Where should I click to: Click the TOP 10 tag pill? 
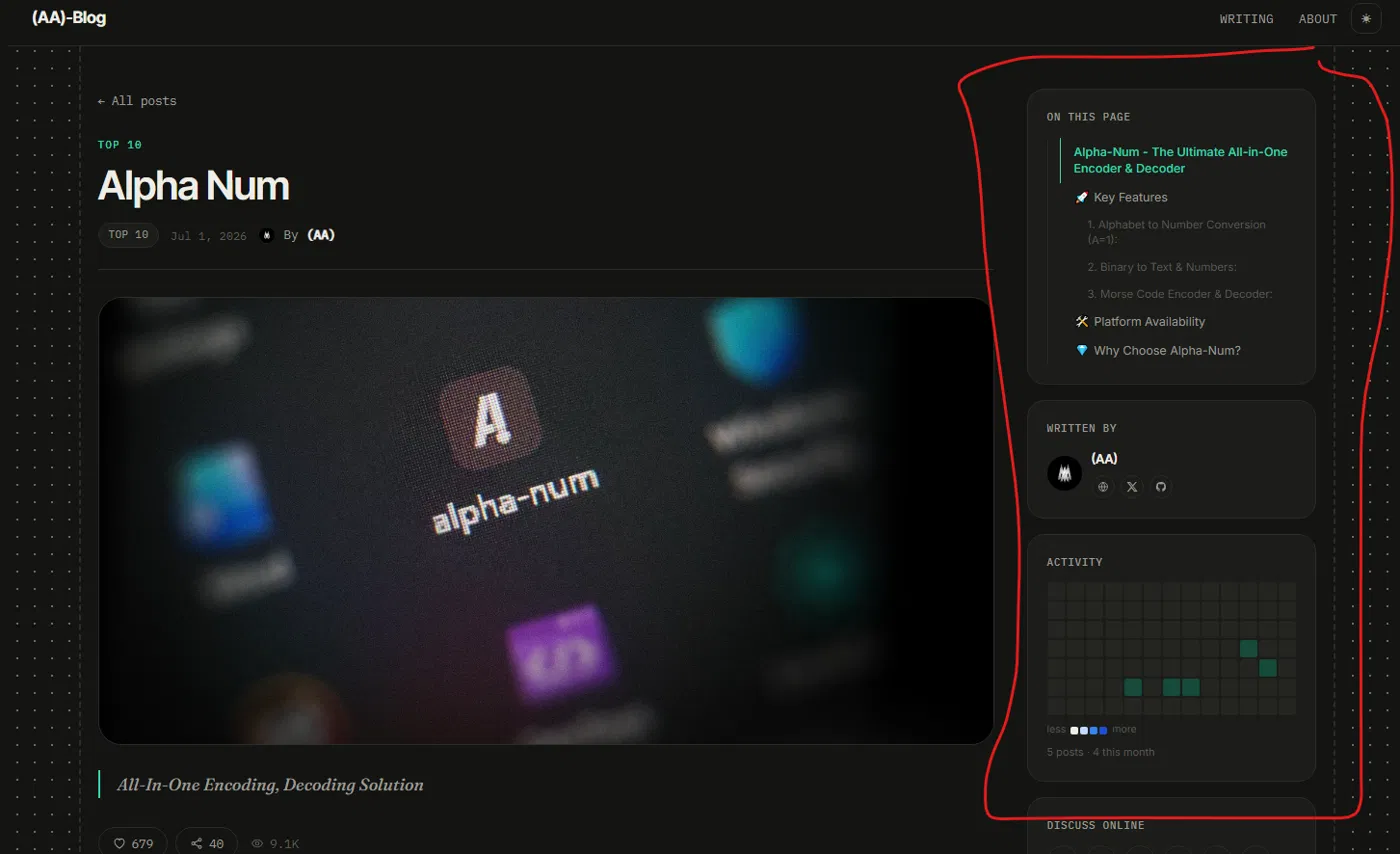[x=128, y=235]
